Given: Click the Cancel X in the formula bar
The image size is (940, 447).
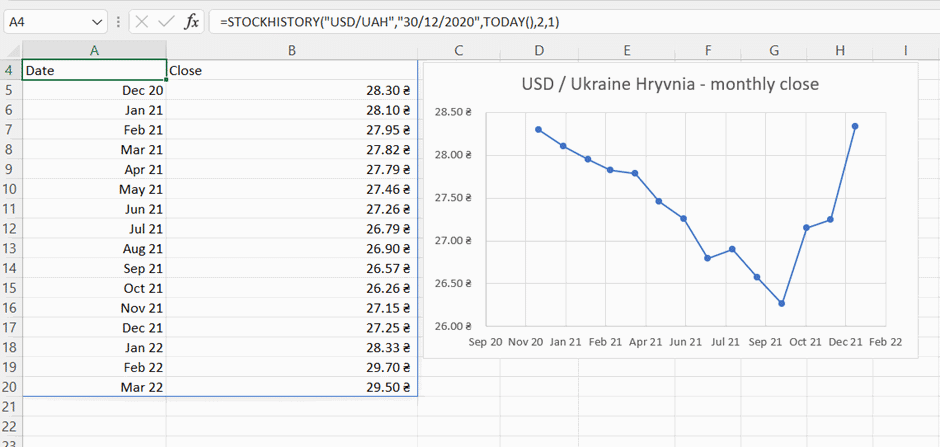Looking at the screenshot, I should pyautogui.click(x=142, y=21).
